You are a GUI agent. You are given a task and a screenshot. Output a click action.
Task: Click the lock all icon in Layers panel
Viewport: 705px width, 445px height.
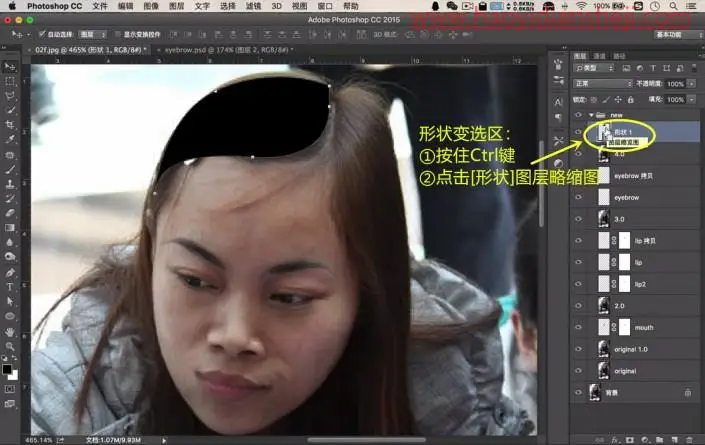631,99
